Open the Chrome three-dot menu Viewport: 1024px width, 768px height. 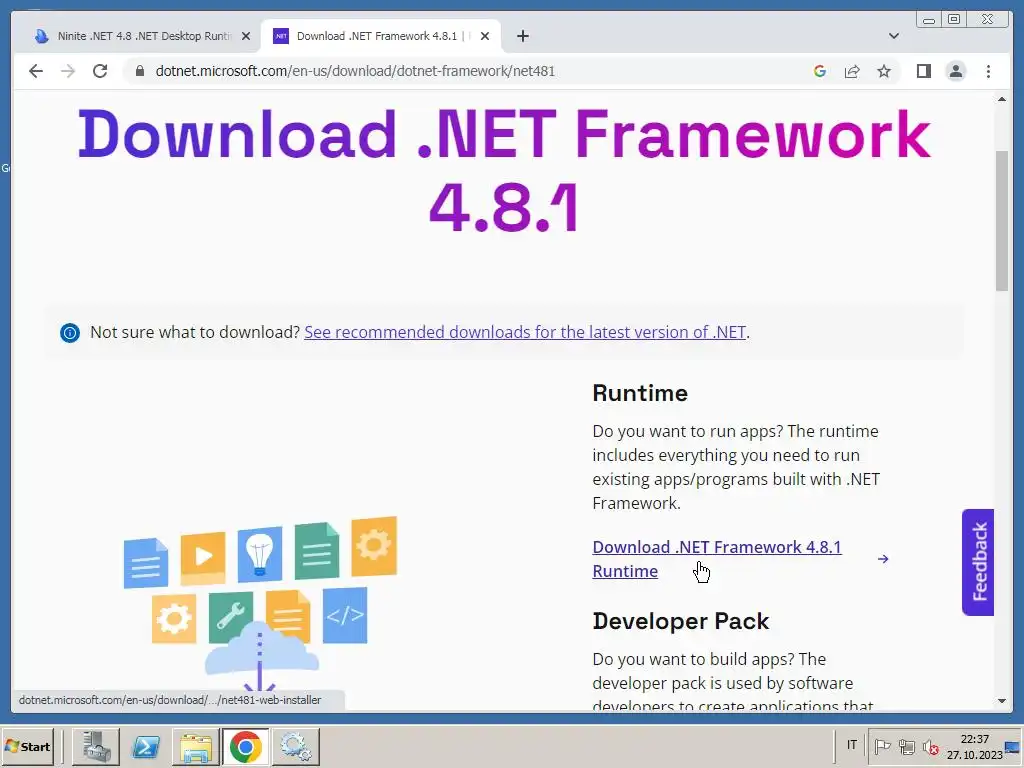tap(988, 71)
